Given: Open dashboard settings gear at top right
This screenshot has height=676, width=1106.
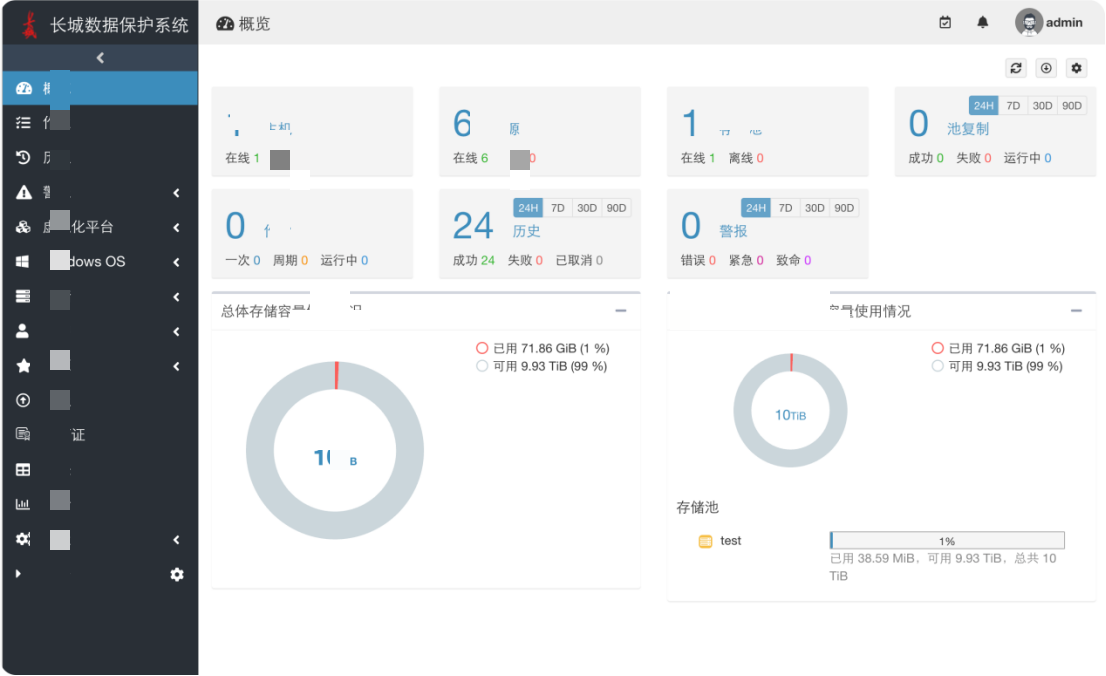Looking at the screenshot, I should click(x=1076, y=68).
